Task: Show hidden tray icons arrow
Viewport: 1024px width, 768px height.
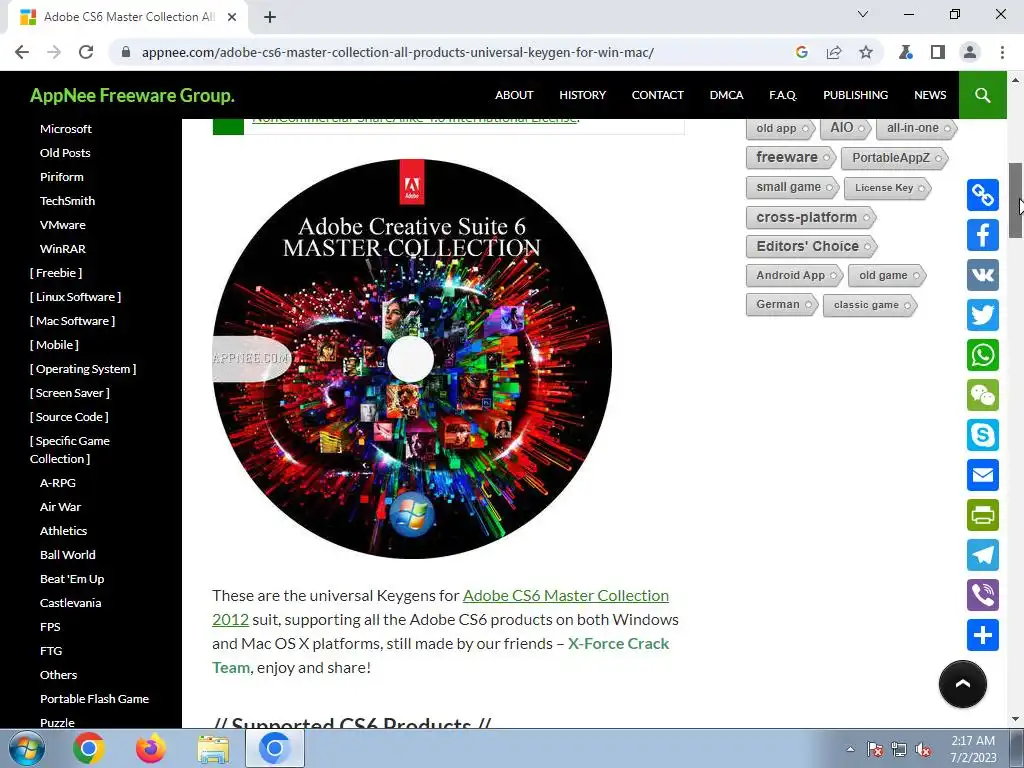Action: tap(850, 749)
